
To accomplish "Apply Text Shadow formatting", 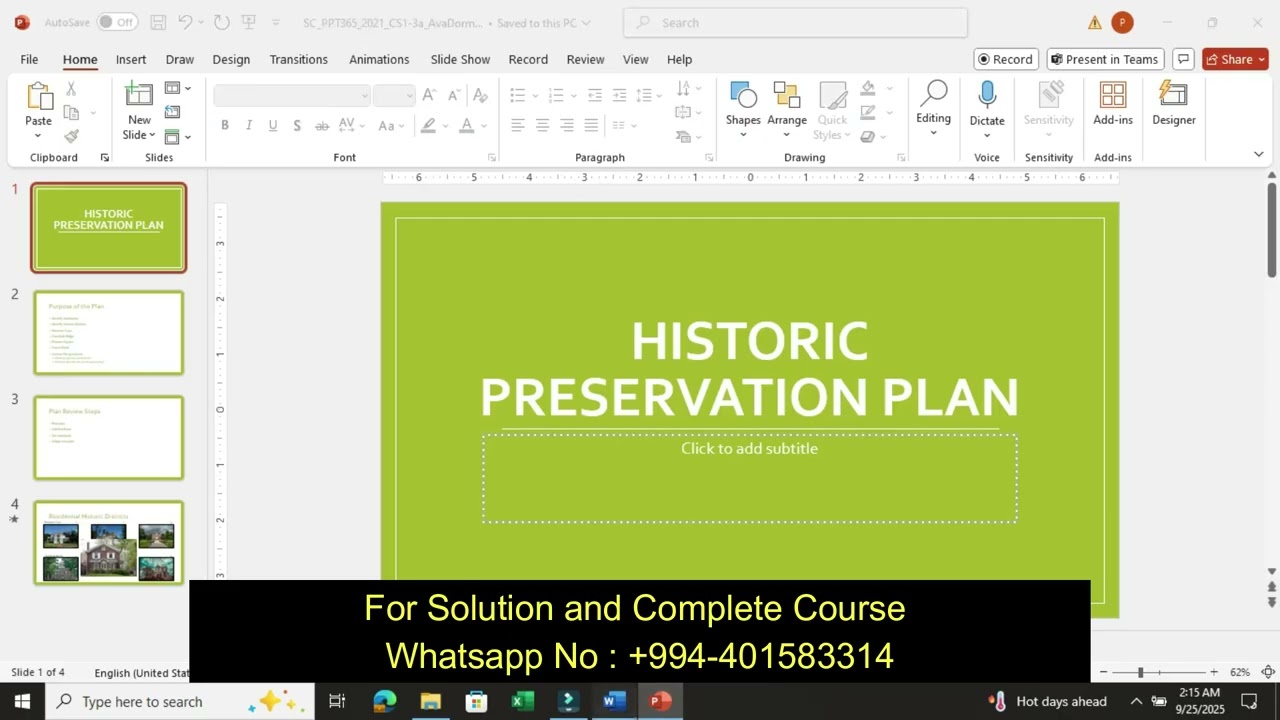I will point(297,125).
